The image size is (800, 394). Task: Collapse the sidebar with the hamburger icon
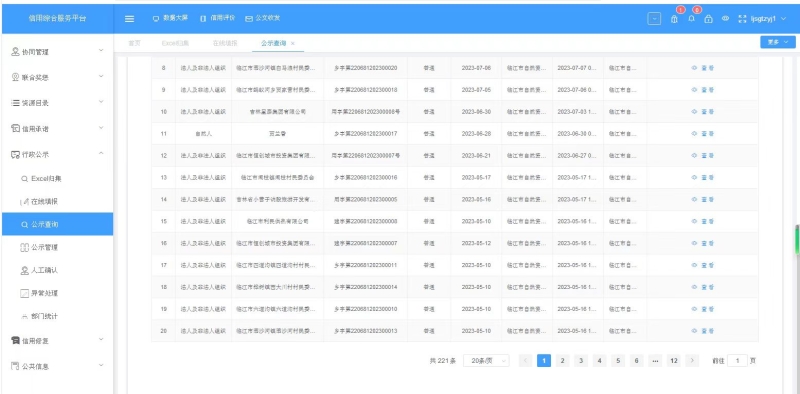coord(130,19)
